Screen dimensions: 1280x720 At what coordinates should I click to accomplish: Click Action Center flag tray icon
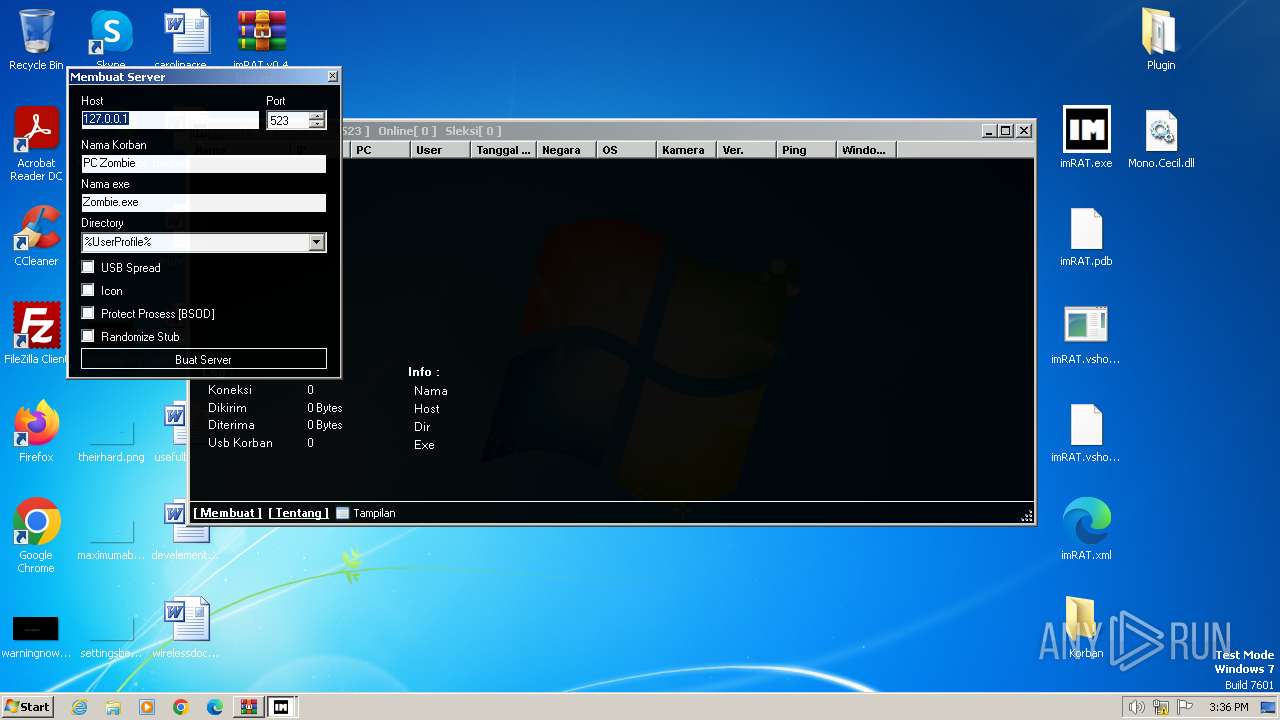point(1185,707)
